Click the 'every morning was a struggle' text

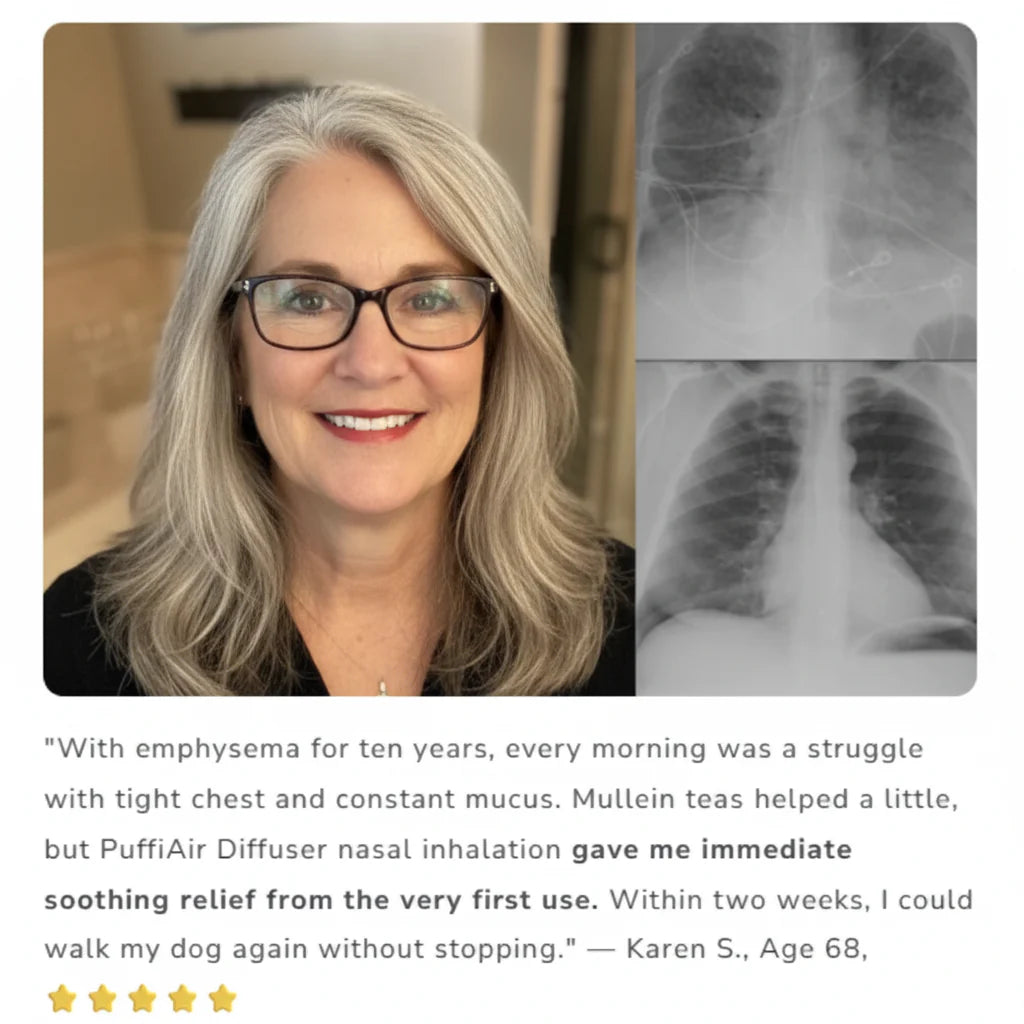[x=714, y=750]
